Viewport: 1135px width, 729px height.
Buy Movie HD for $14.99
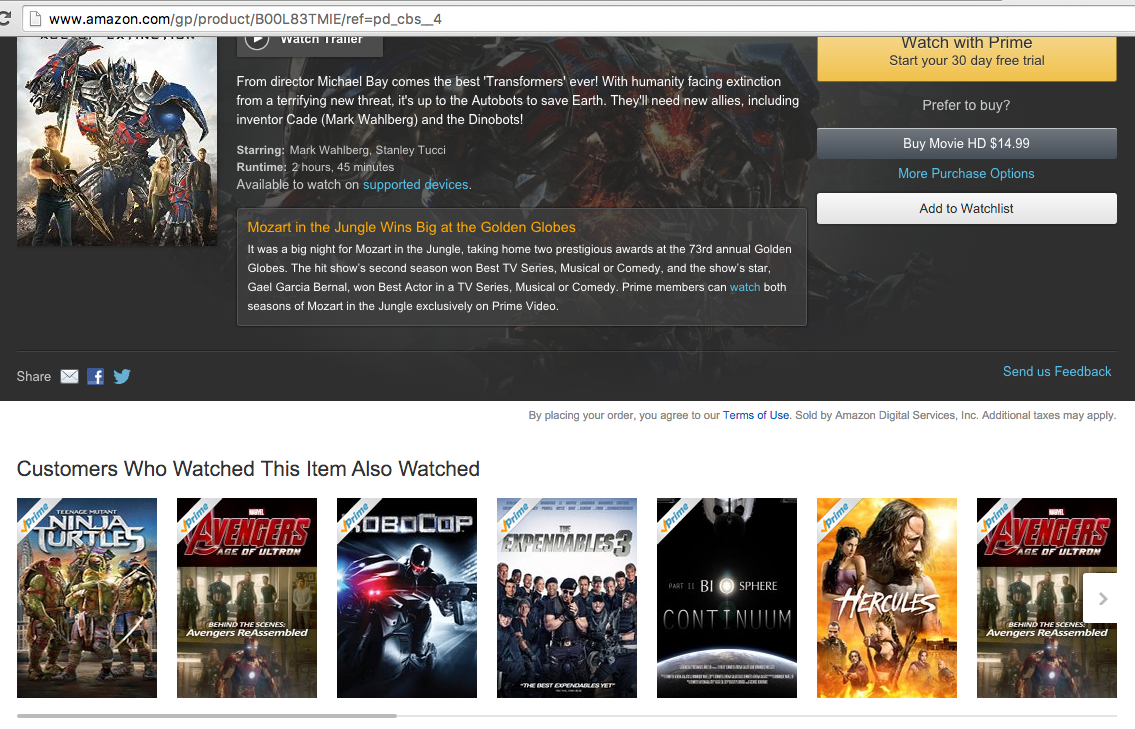coord(966,143)
